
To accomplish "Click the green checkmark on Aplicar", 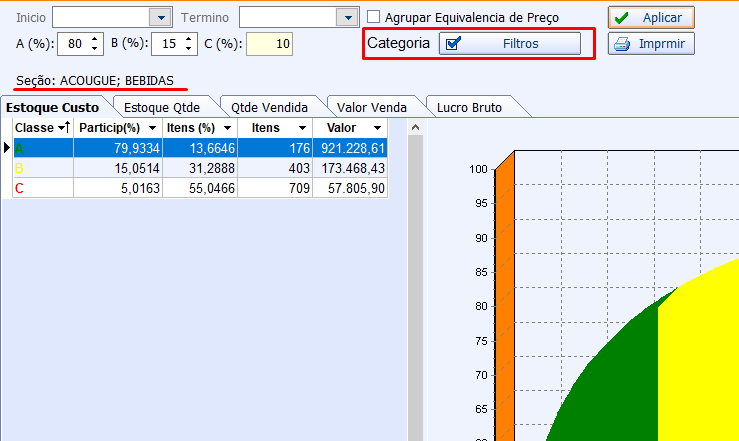I will pos(622,18).
